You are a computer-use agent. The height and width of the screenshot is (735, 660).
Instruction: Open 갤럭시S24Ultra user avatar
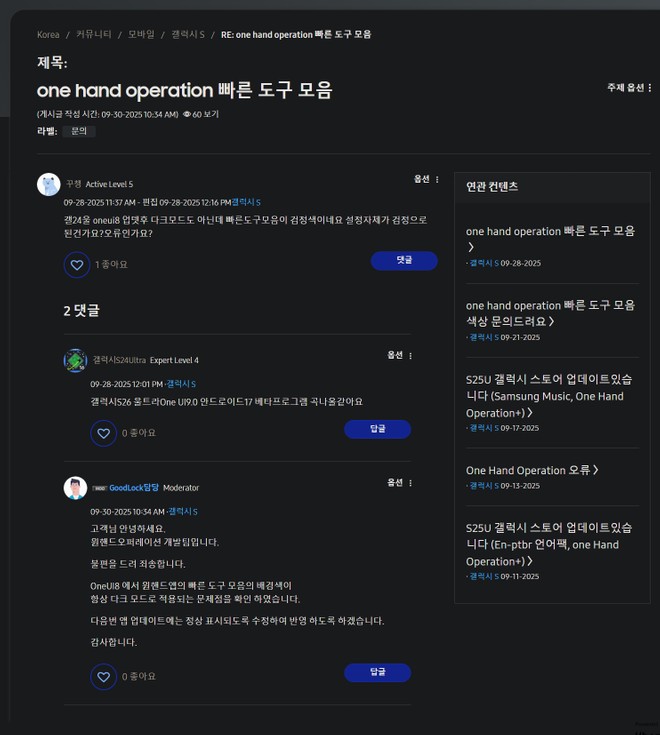[x=75, y=360]
